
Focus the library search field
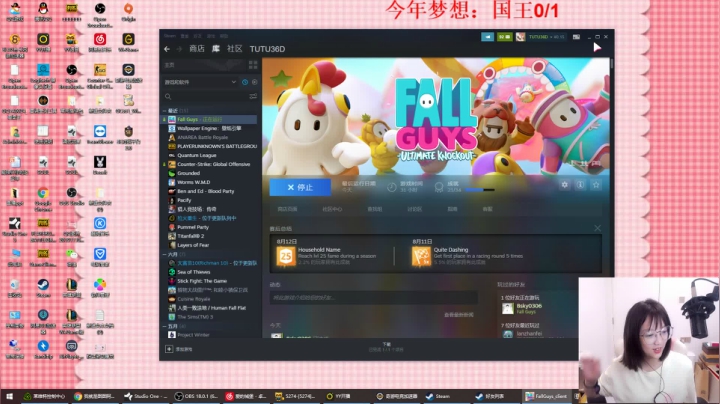point(204,96)
